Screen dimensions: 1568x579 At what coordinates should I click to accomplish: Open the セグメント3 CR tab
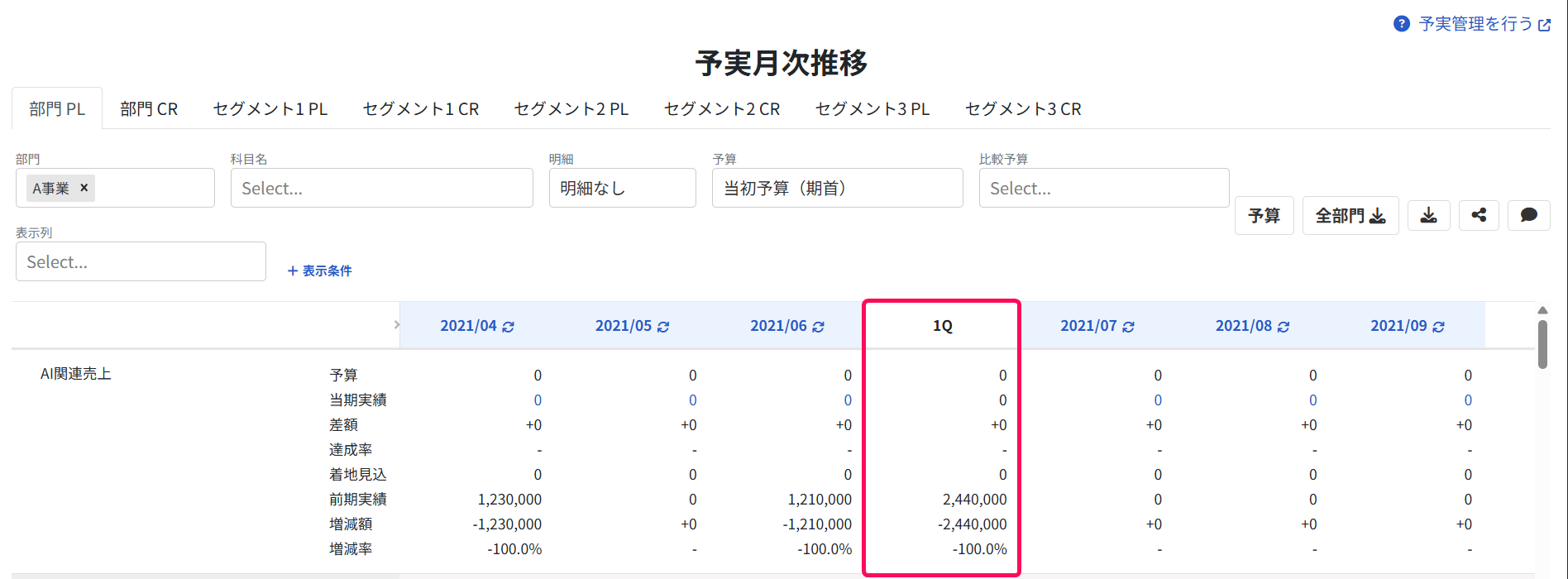pyautogui.click(x=1023, y=109)
